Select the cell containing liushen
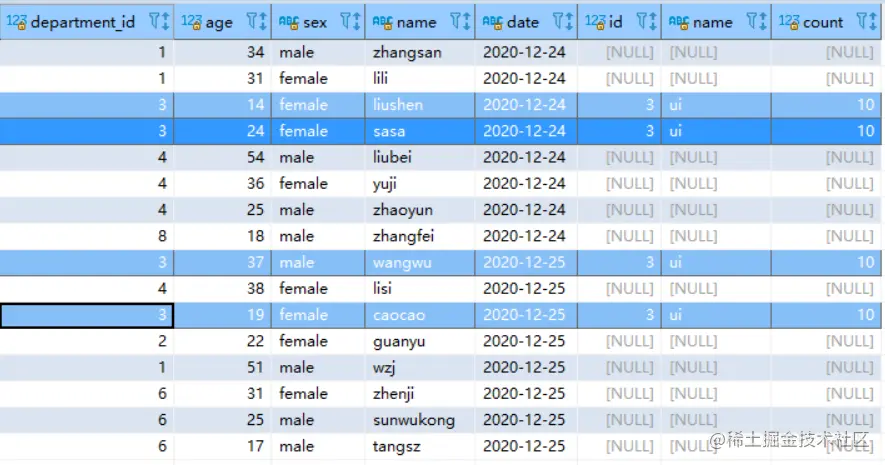885x465 pixels. pyautogui.click(x=420, y=105)
